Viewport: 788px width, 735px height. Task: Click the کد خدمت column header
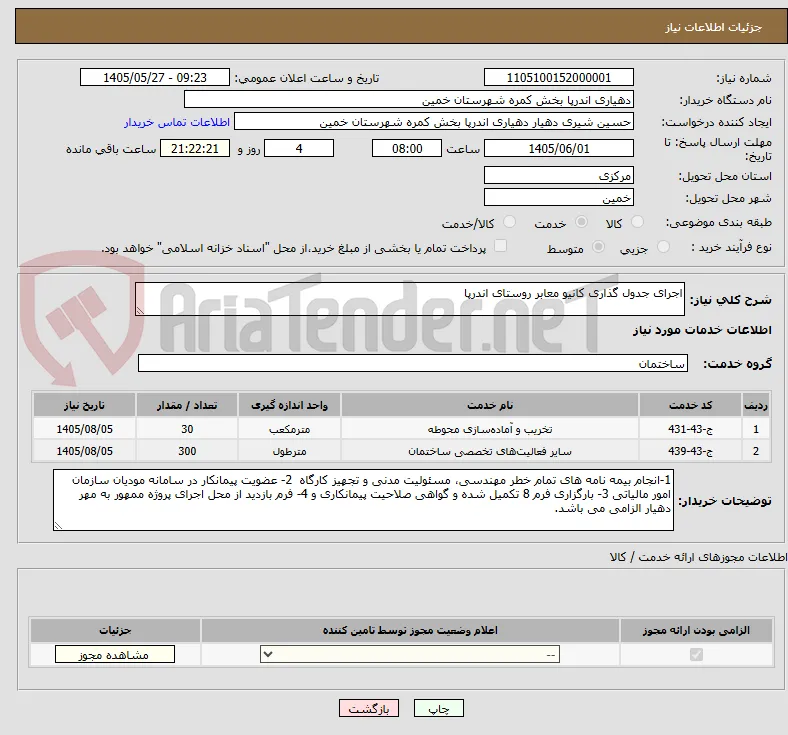coord(691,405)
